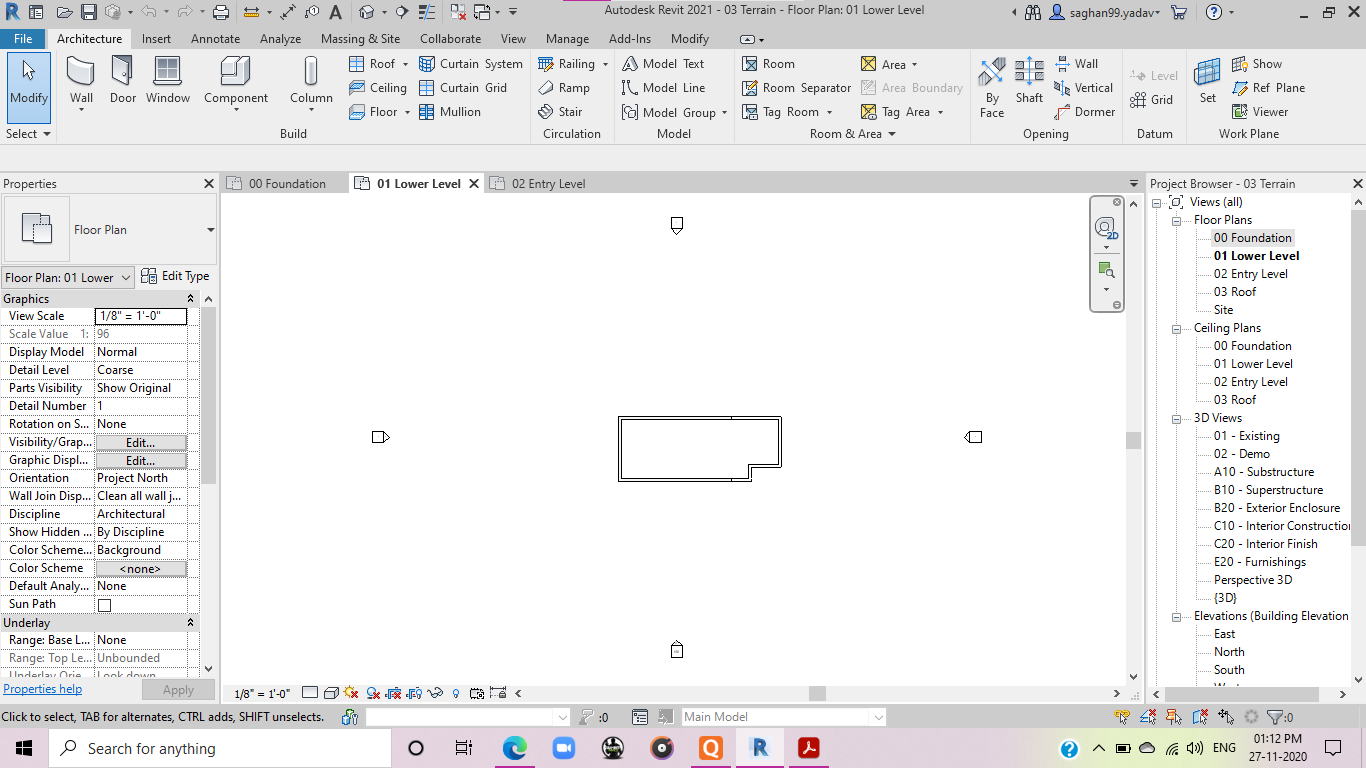The width and height of the screenshot is (1366, 768).
Task: Collapse the Graphics properties section
Action: coord(191,299)
